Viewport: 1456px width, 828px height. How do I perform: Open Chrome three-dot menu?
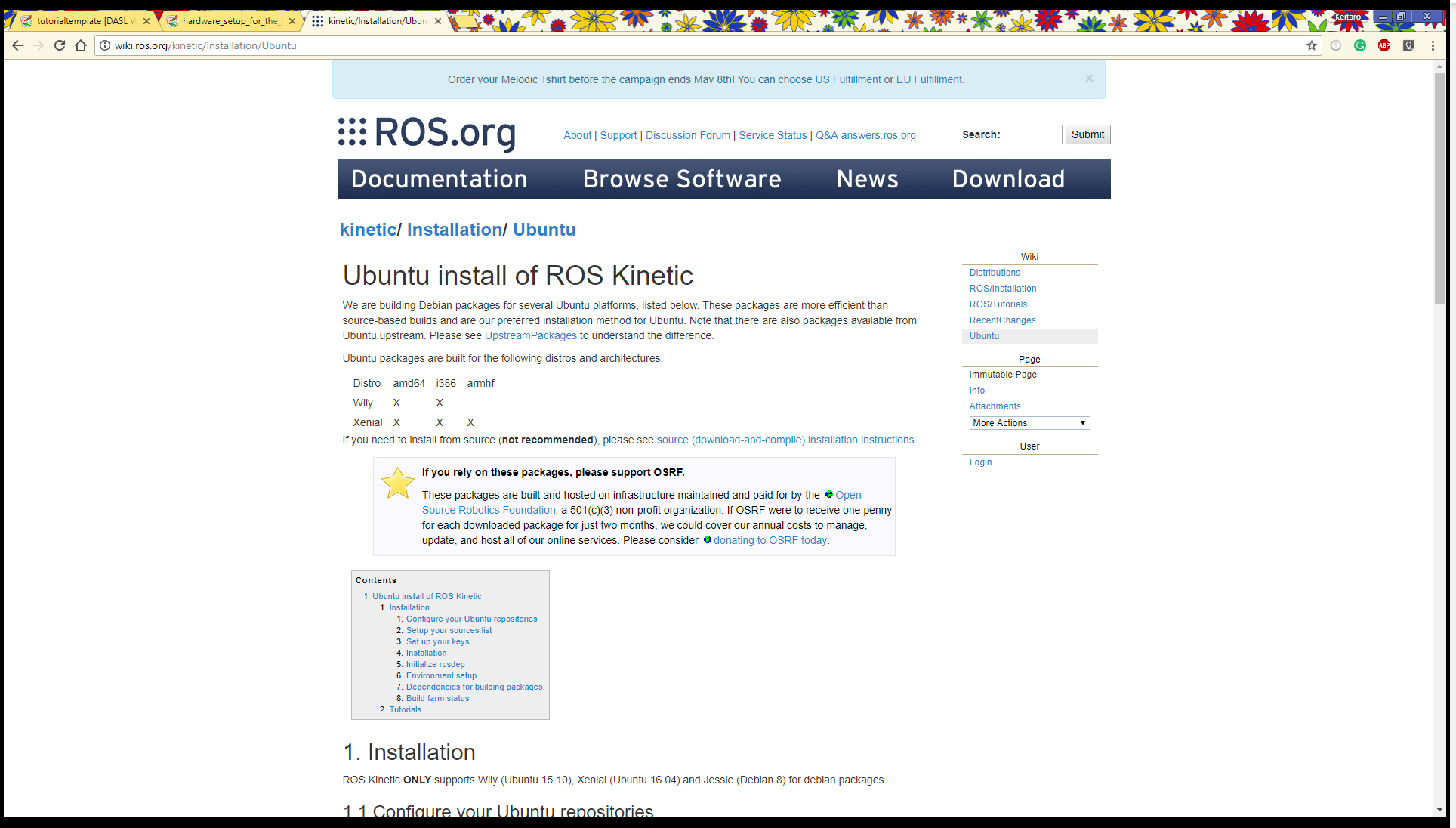1433,45
